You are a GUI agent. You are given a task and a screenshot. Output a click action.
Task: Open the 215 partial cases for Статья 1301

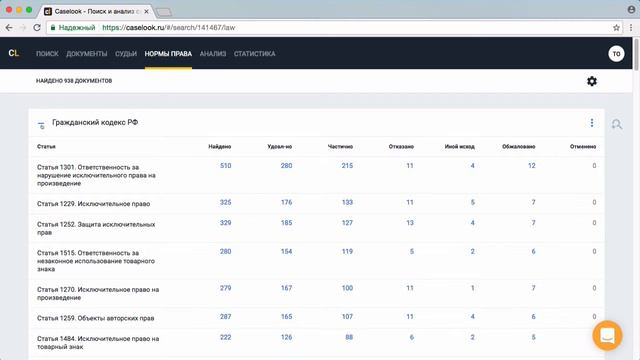pos(347,166)
